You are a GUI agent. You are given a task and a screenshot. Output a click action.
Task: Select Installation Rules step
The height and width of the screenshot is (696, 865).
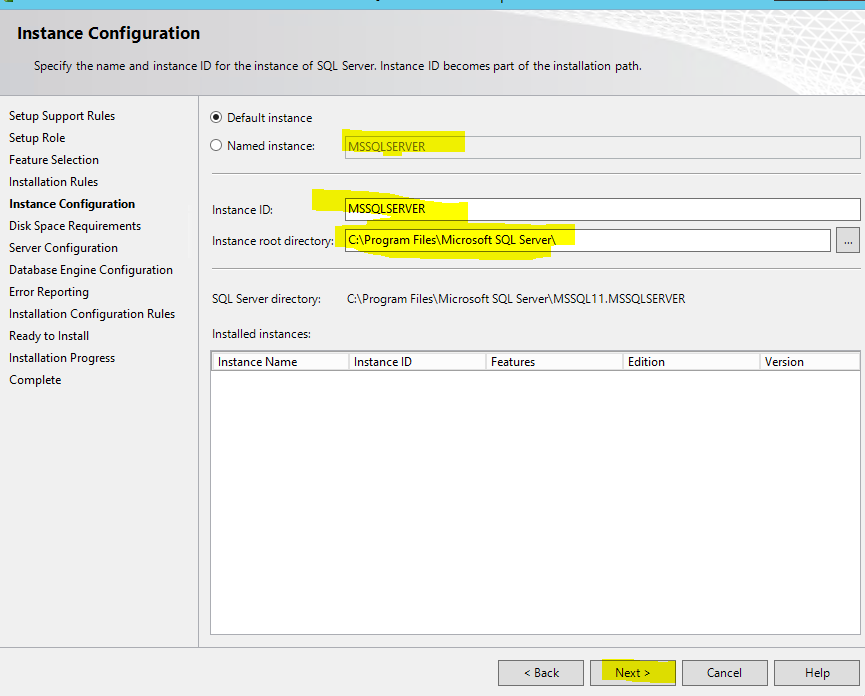[54, 182]
